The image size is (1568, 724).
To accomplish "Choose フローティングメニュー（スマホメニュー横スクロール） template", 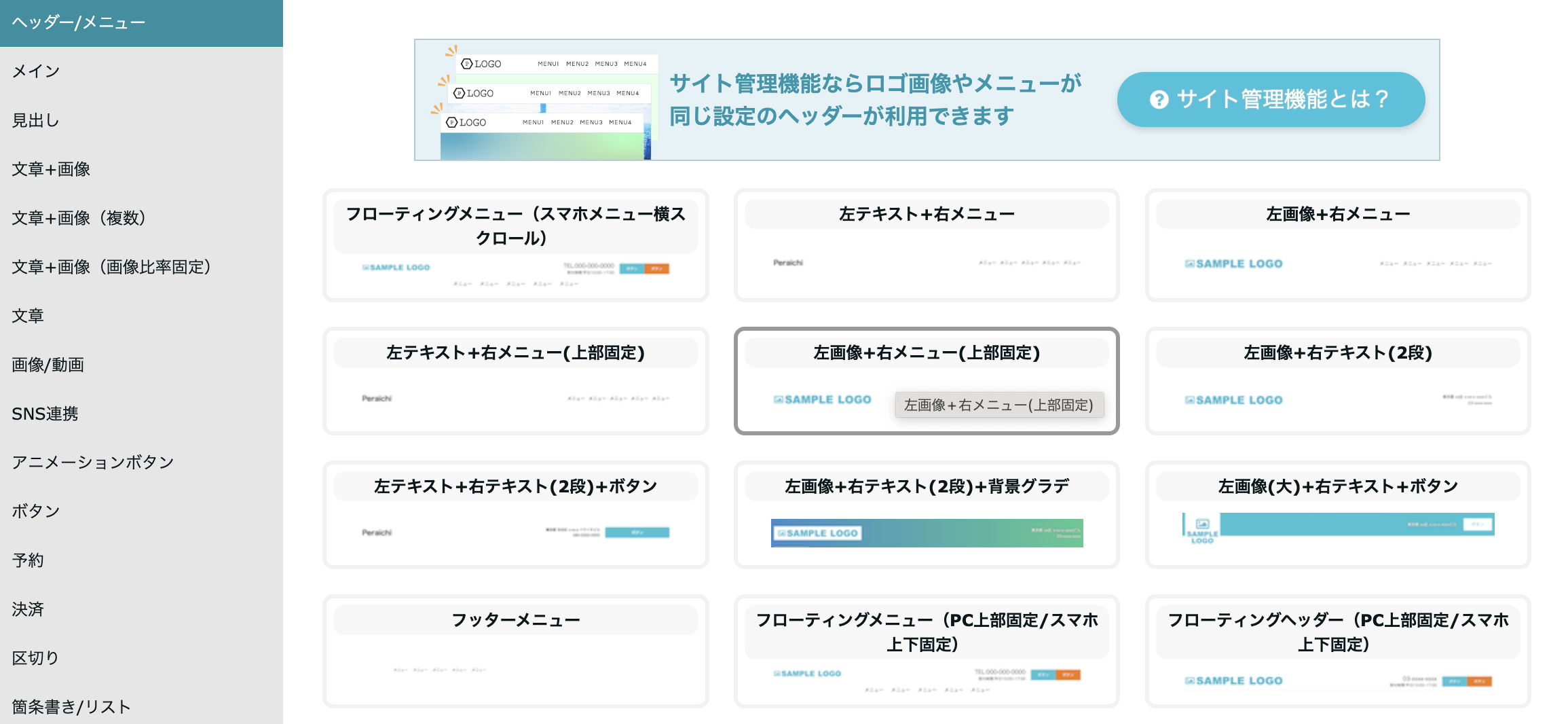I will click(515, 245).
